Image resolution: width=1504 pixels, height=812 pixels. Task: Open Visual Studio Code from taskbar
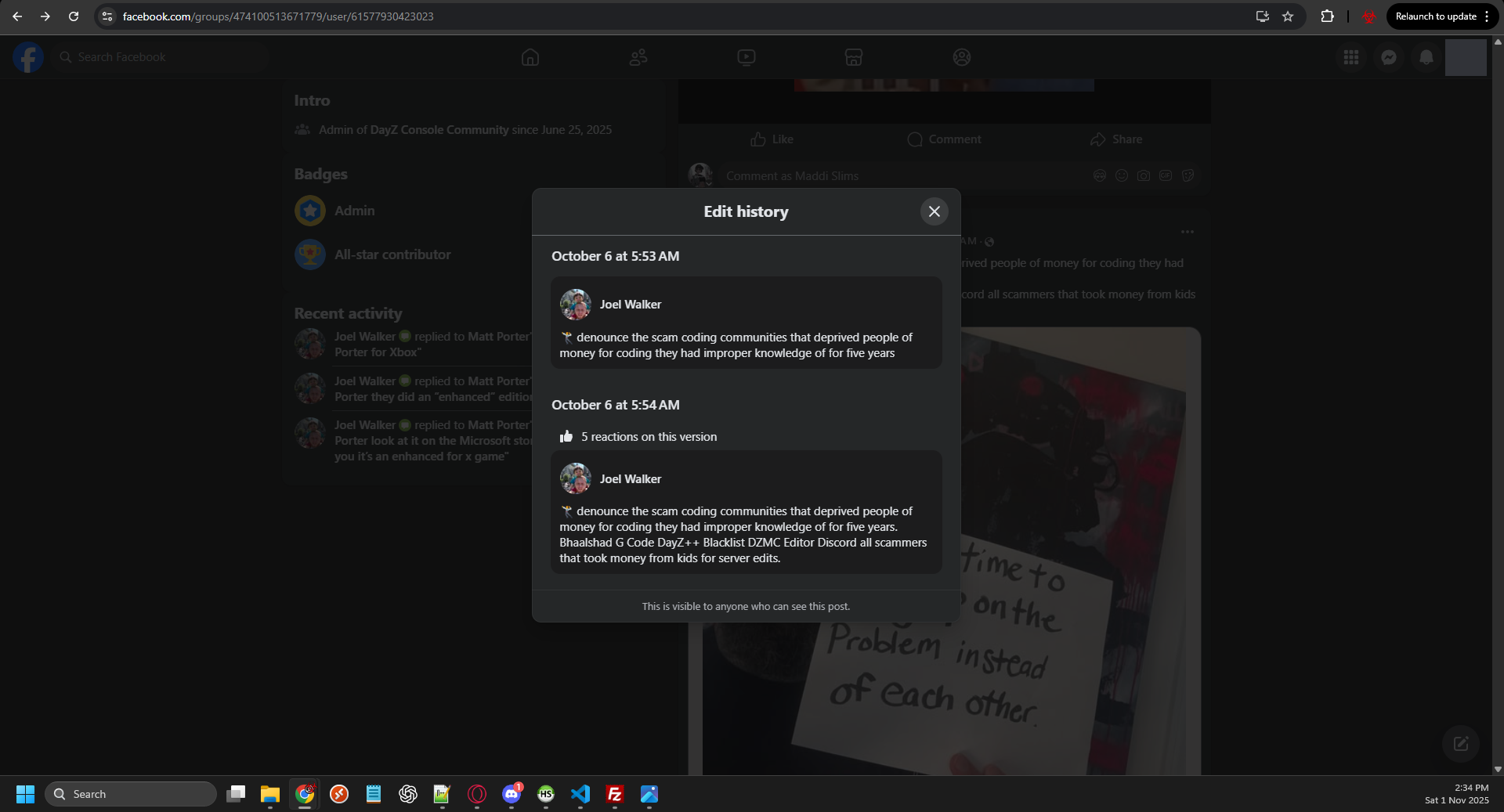pos(580,794)
